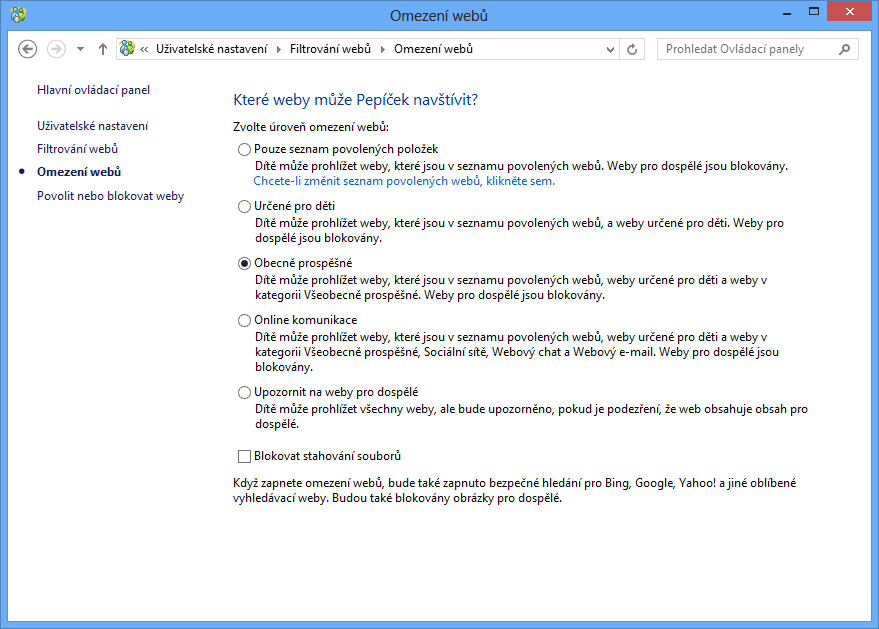Select 'Určené pro děti' radio button
Screen dimensions: 879x629
(245, 206)
